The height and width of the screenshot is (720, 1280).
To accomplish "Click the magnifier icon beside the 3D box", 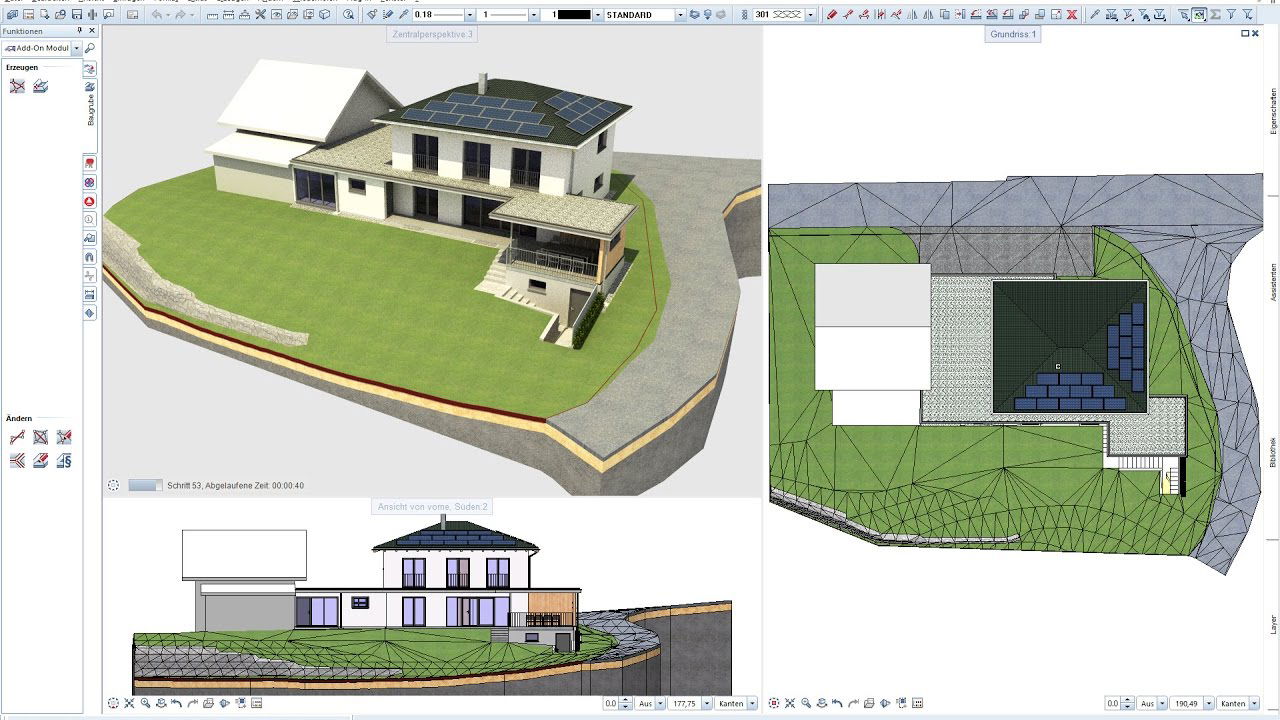I will [348, 15].
